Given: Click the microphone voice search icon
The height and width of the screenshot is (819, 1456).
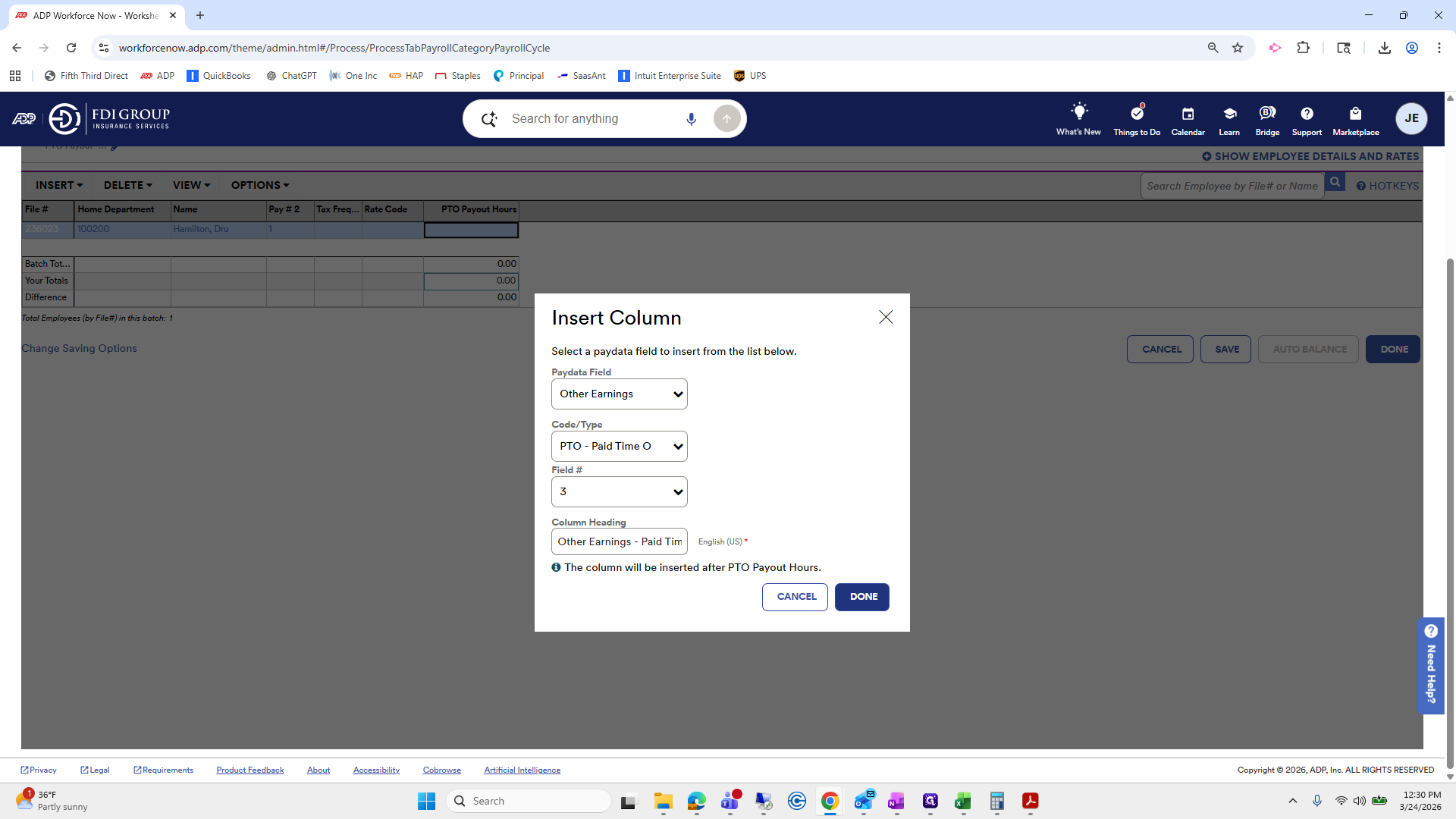Looking at the screenshot, I should pyautogui.click(x=691, y=119).
